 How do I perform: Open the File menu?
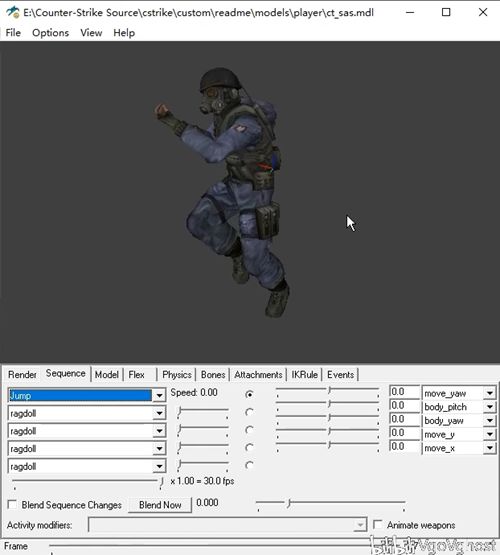click(13, 33)
